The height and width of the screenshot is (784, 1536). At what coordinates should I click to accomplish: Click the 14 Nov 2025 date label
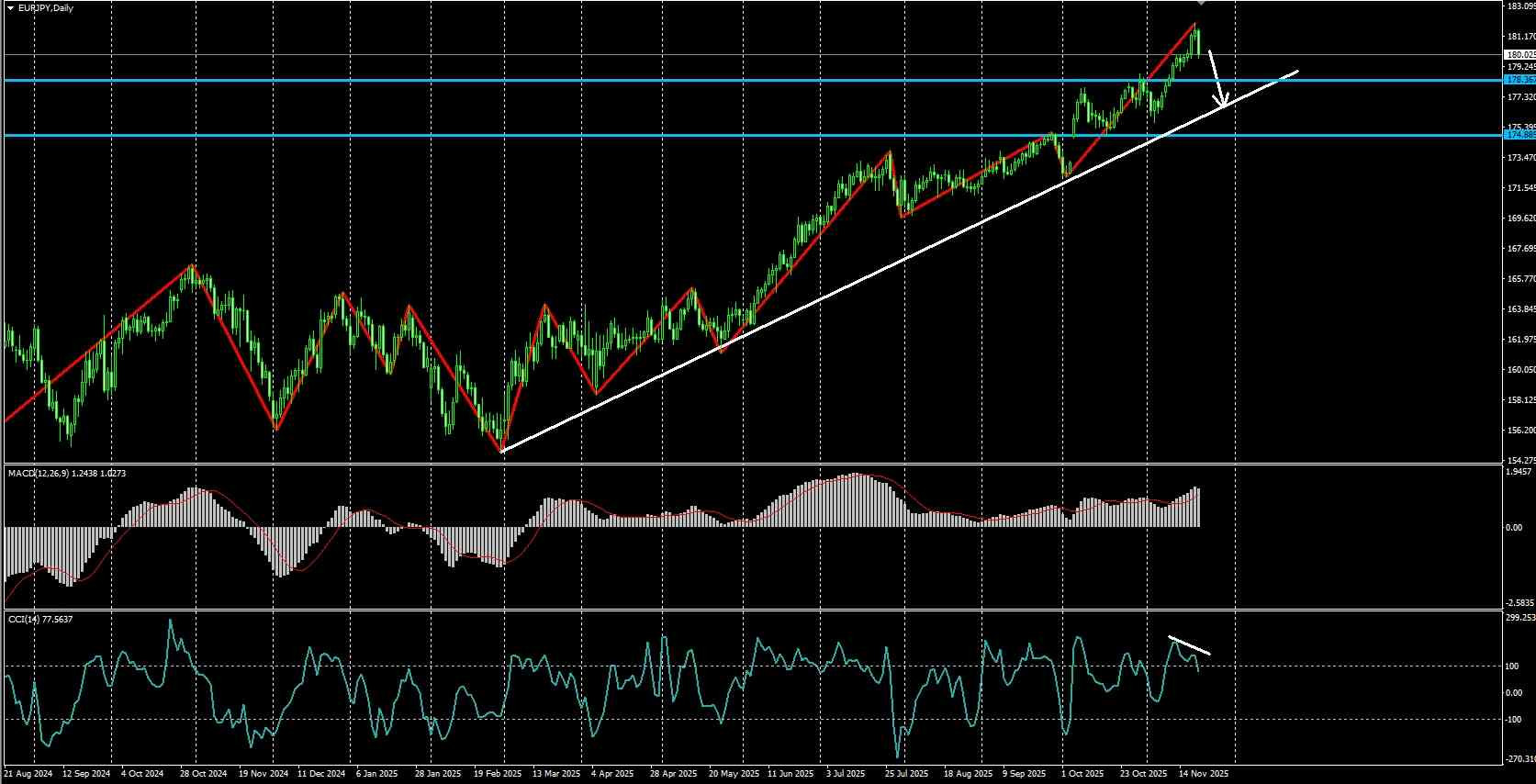(x=1204, y=774)
